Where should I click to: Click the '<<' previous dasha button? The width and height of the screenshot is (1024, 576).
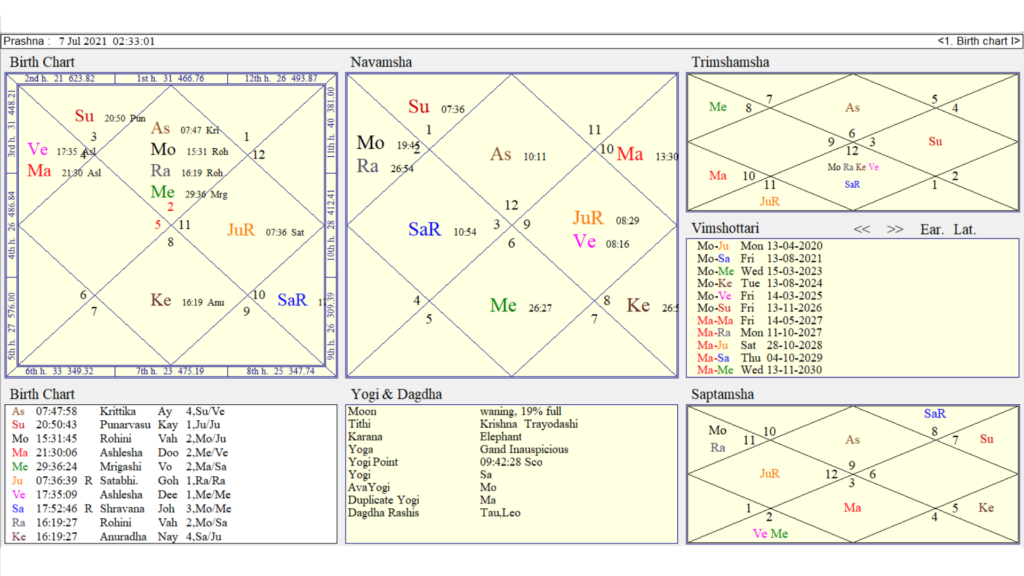pos(861,229)
